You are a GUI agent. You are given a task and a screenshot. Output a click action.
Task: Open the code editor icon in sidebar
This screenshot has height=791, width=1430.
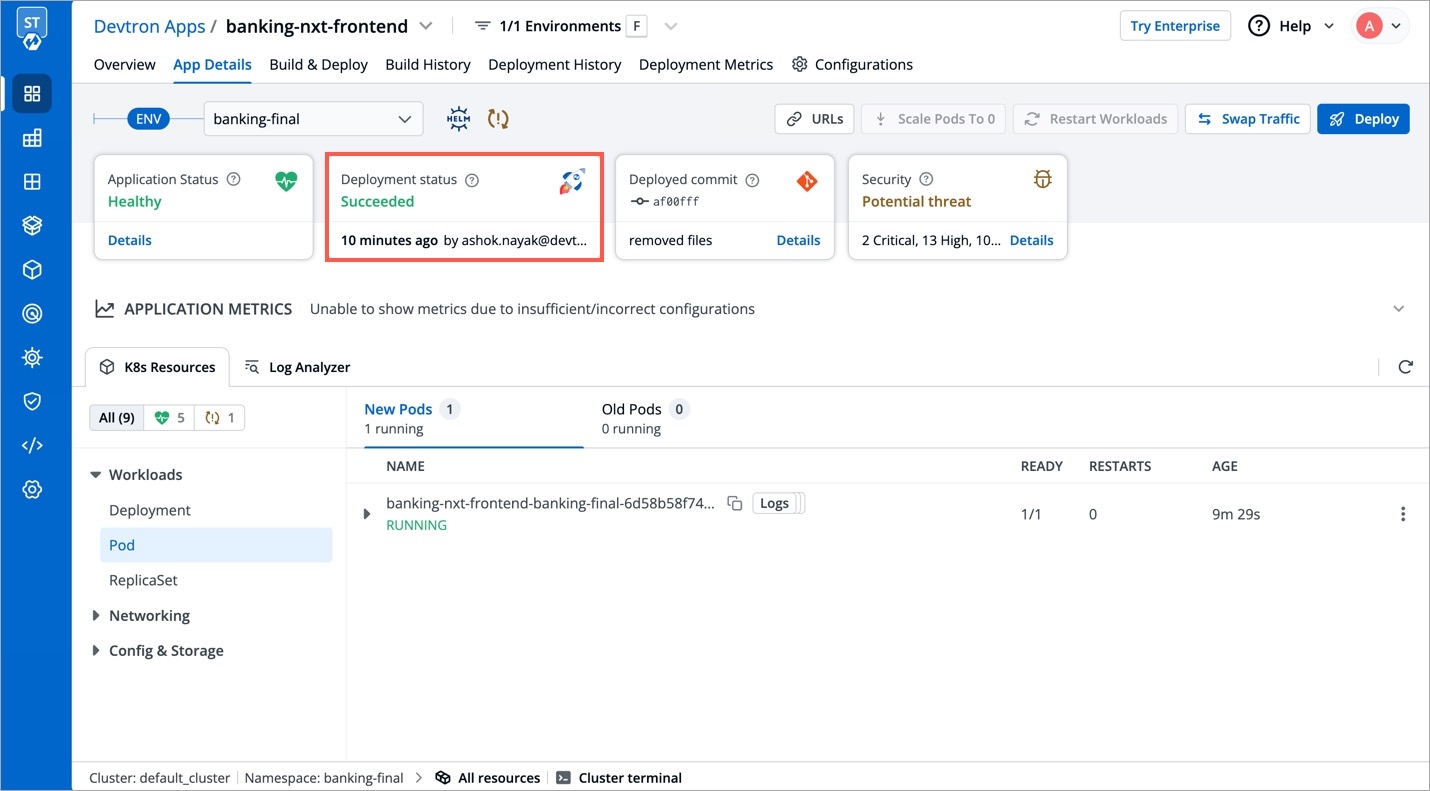point(32,445)
